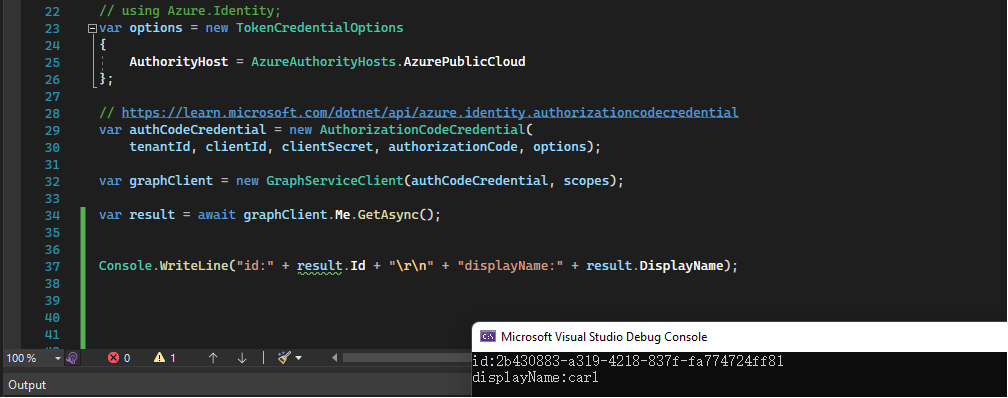
Task: Click the Debug Console window icon
Action: click(x=488, y=336)
